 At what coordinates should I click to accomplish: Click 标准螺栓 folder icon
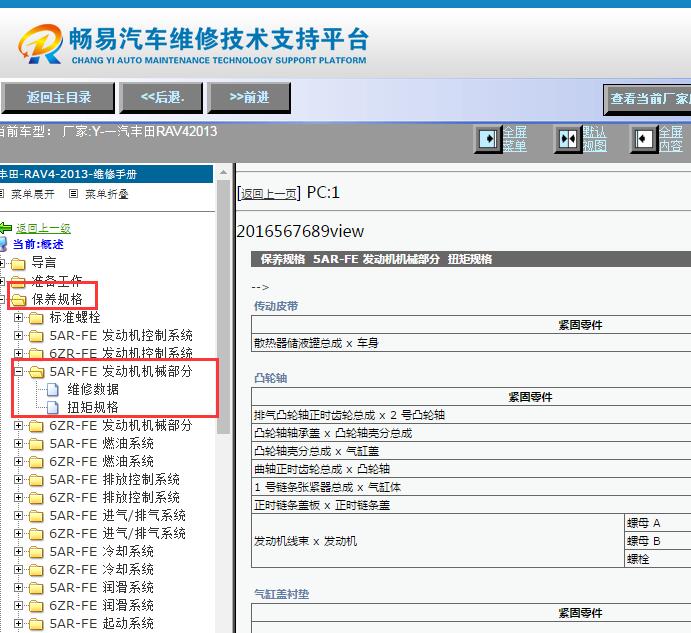coord(36,318)
